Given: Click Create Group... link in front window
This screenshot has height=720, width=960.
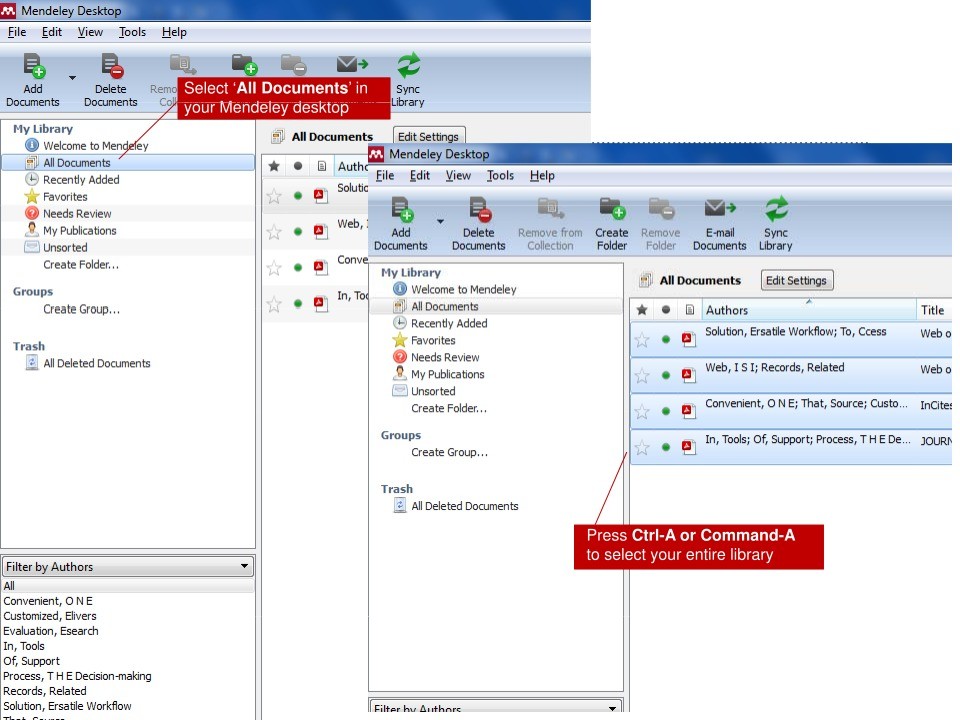Looking at the screenshot, I should [x=449, y=452].
